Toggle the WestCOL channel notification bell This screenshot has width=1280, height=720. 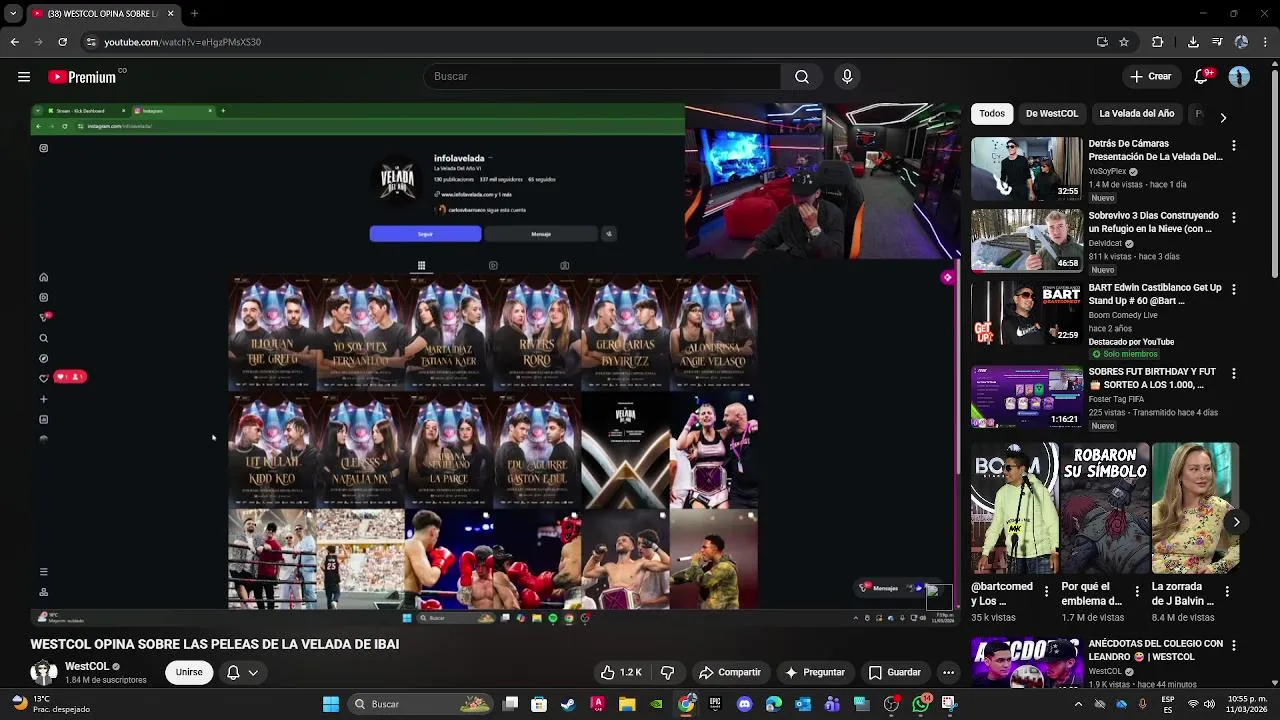coord(233,672)
